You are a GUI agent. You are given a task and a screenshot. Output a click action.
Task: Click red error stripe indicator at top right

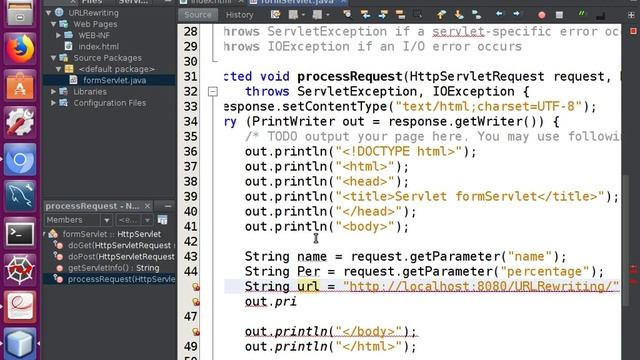click(633, 31)
